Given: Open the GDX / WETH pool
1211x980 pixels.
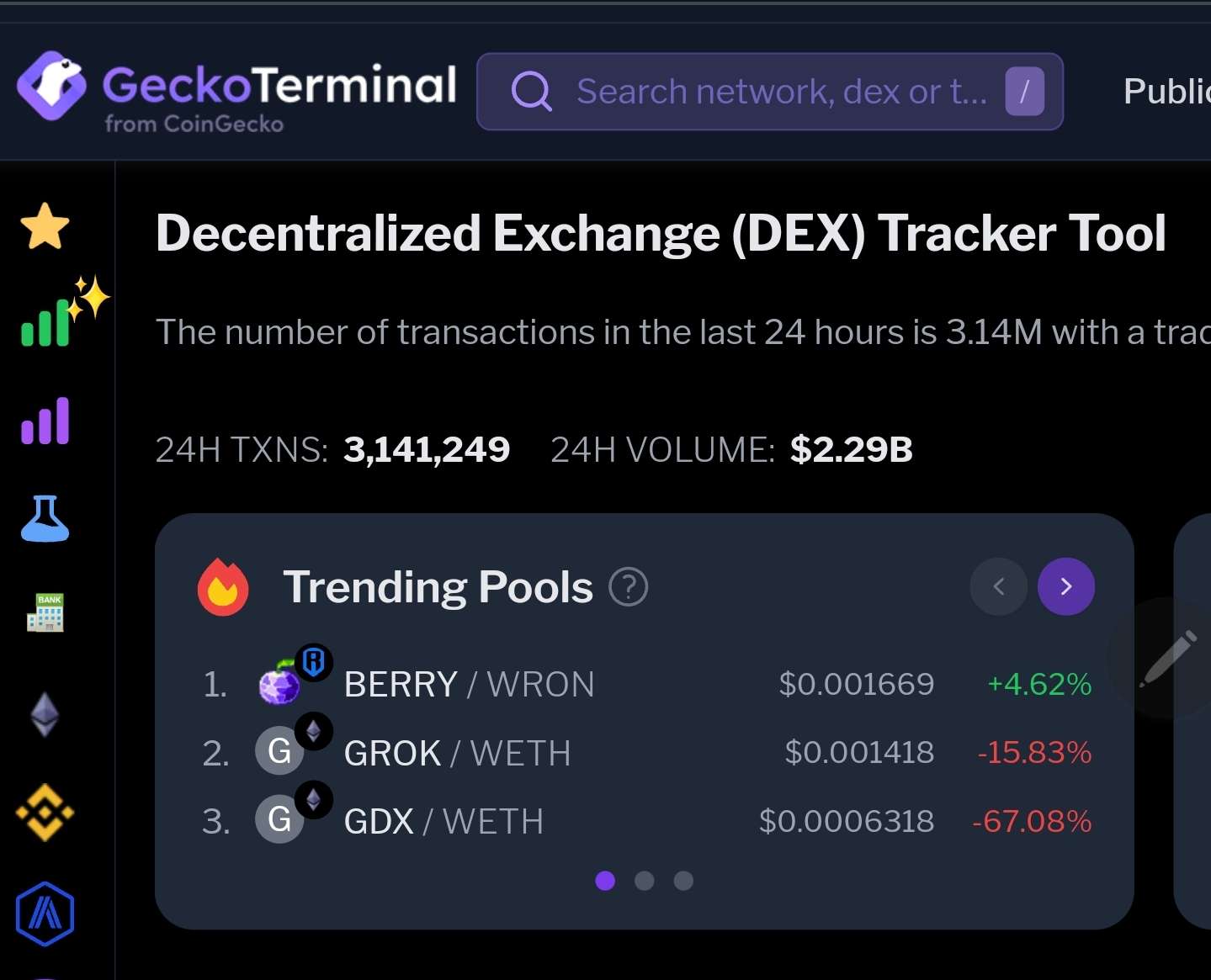Looking at the screenshot, I should point(444,822).
